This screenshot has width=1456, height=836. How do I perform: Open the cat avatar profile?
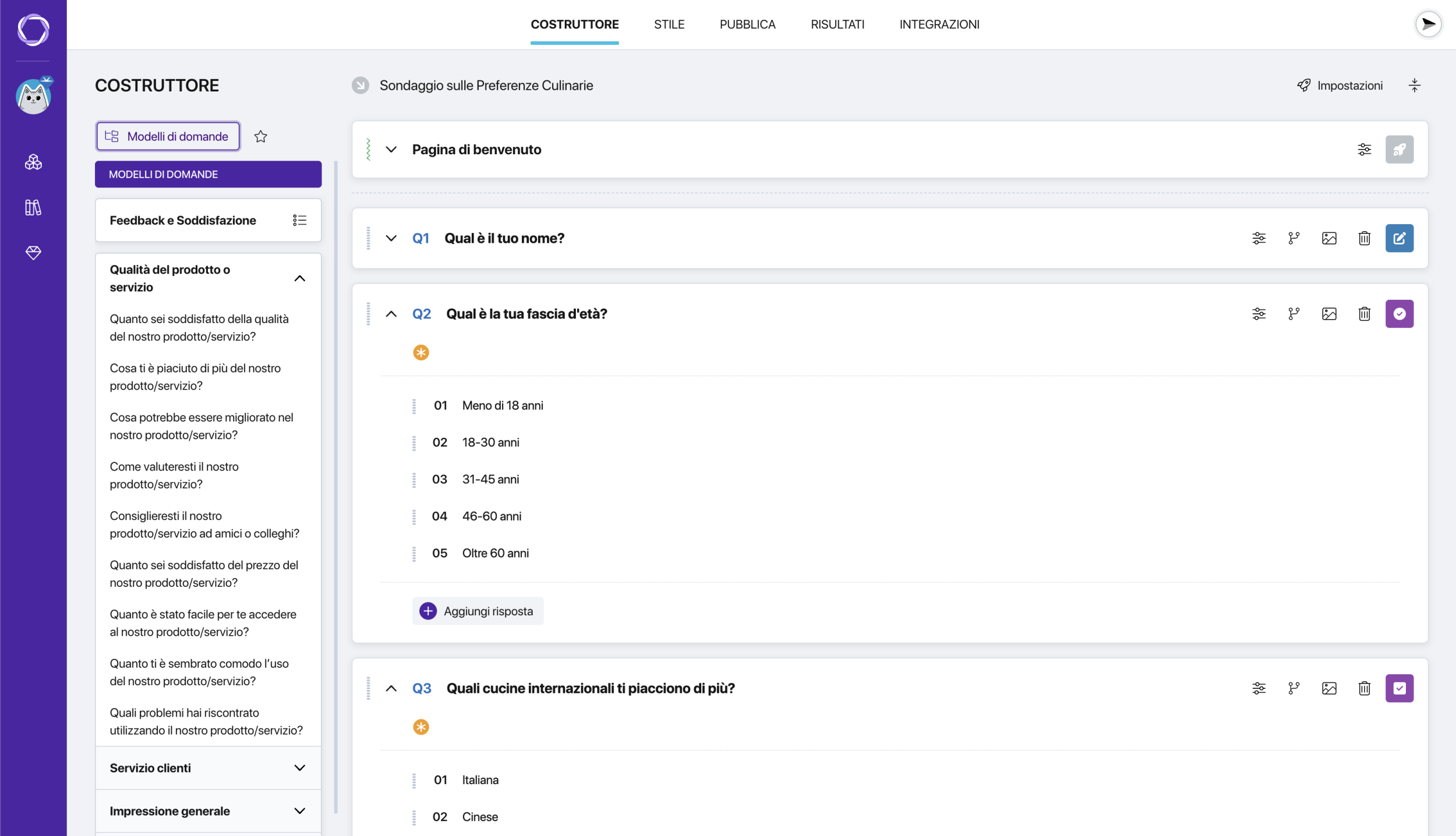click(34, 96)
